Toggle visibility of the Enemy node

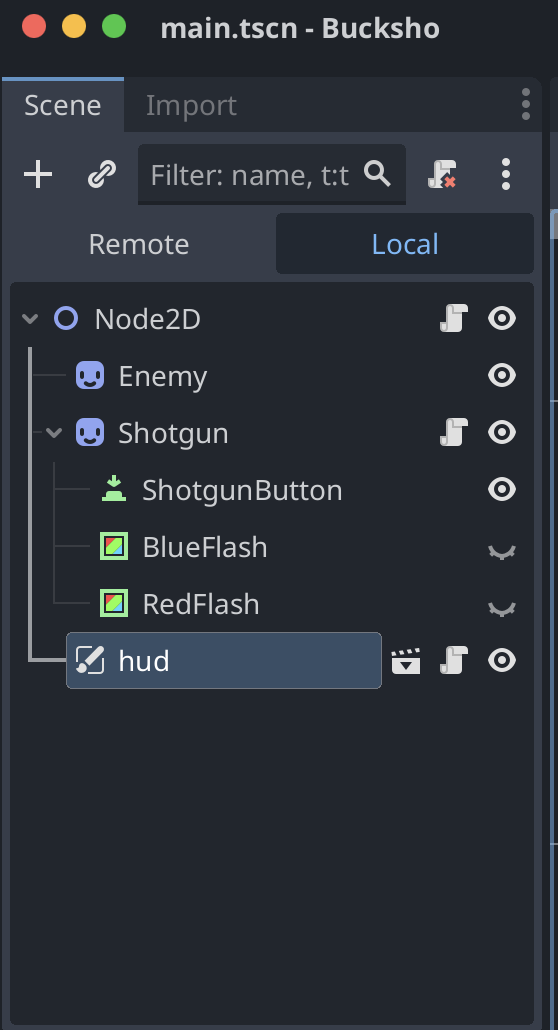point(502,376)
